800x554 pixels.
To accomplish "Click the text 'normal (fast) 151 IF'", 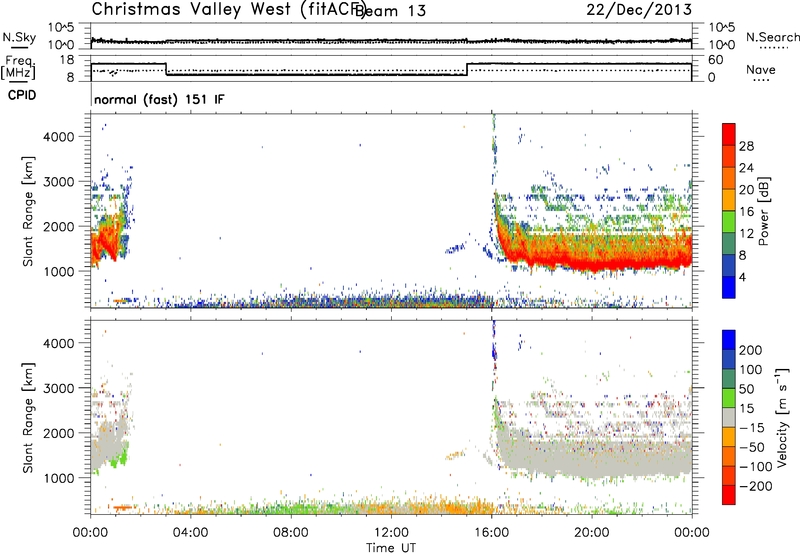I will tap(159, 99).
